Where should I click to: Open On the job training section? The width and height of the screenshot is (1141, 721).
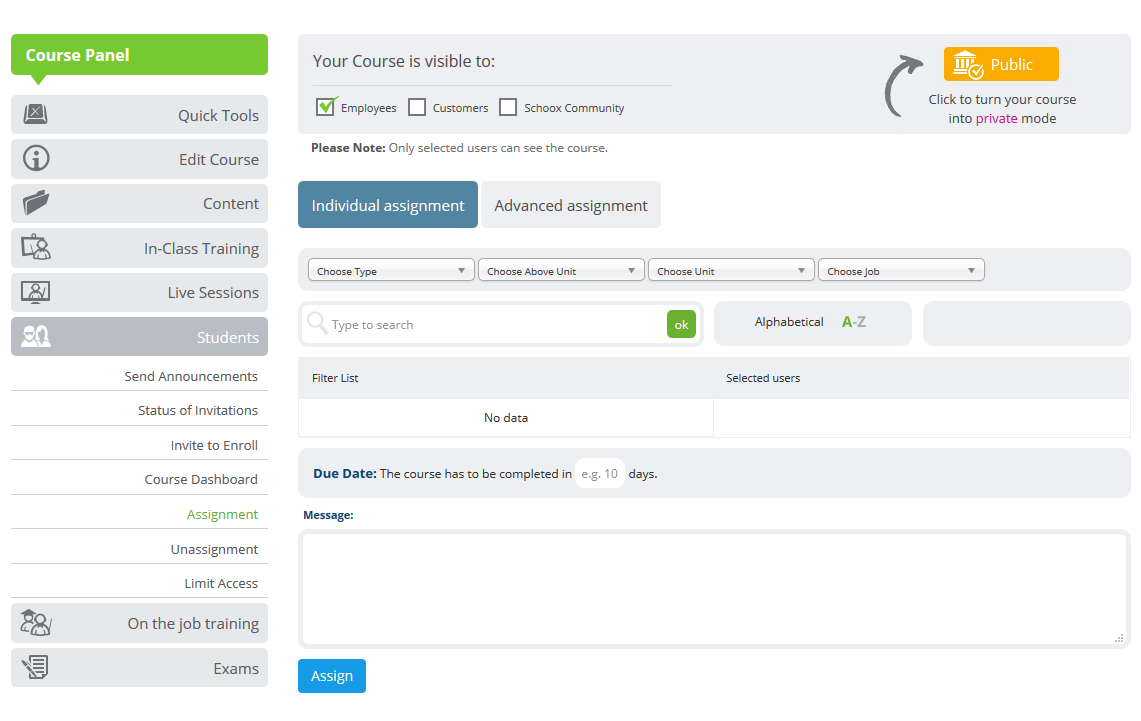coord(139,624)
